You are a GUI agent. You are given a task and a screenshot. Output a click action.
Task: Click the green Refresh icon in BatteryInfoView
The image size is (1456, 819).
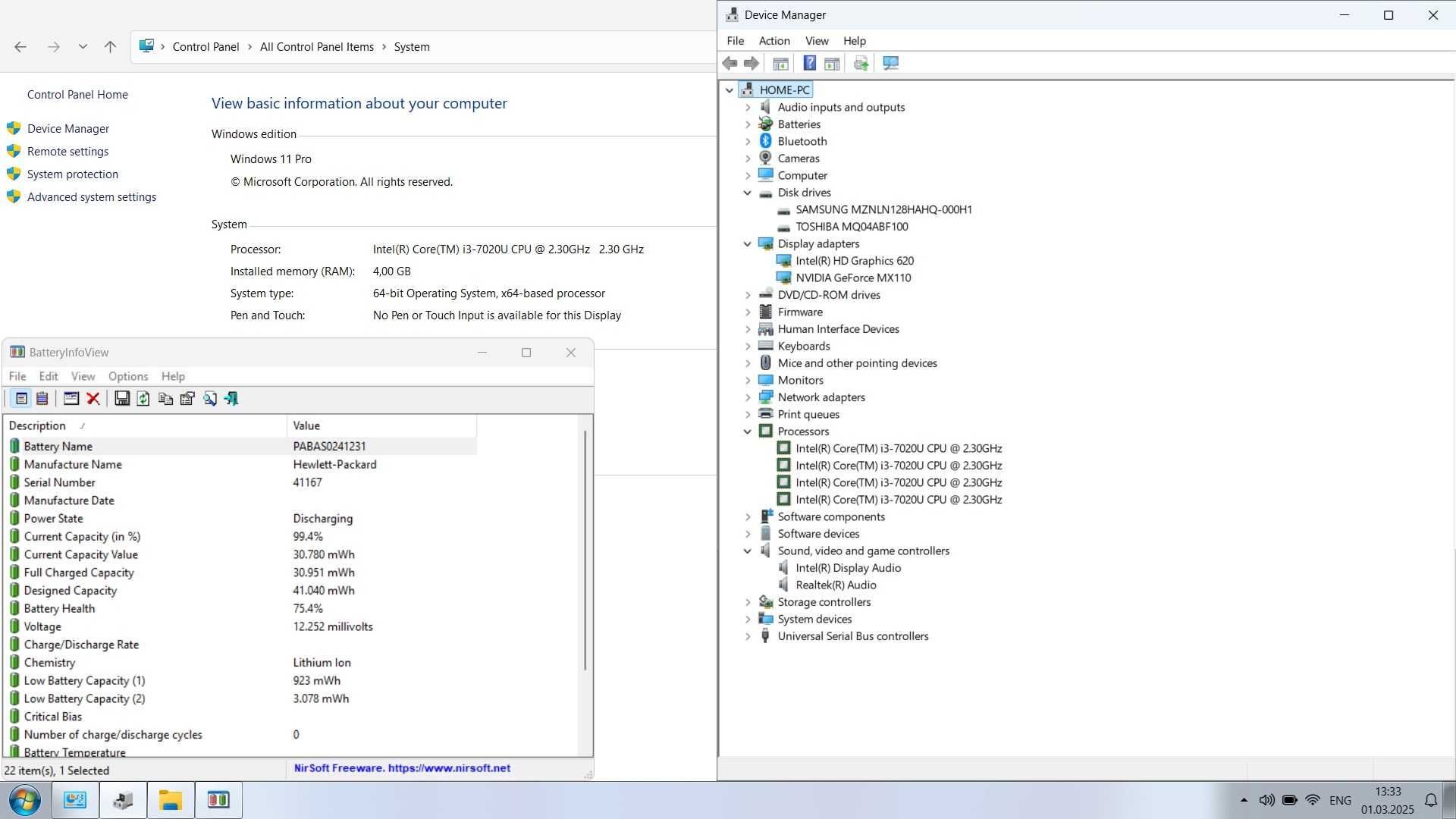[x=143, y=399]
